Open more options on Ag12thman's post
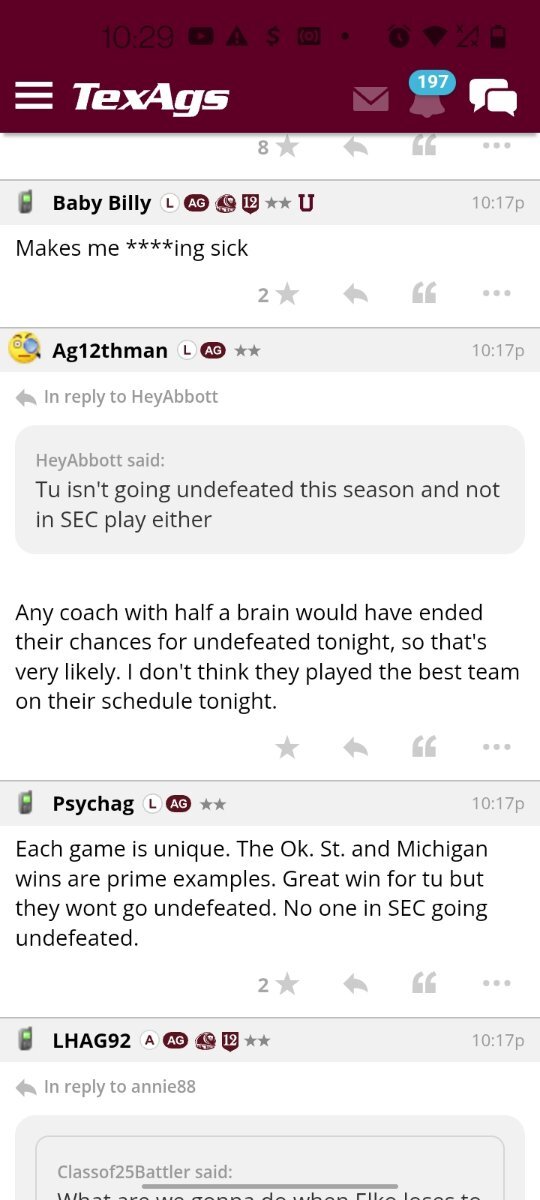The width and height of the screenshot is (540, 1200). pos(496,747)
